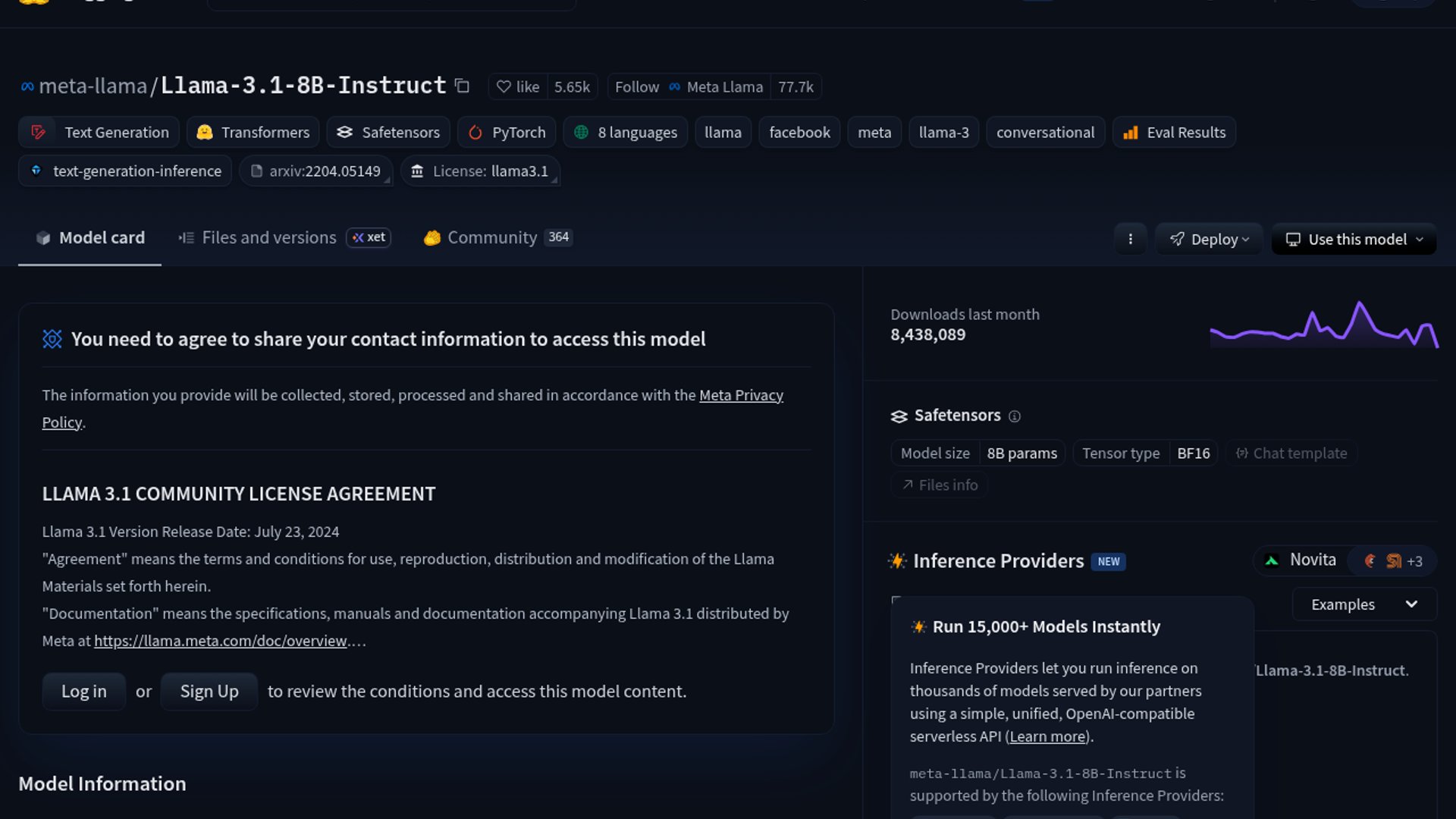The width and height of the screenshot is (1456, 819).
Task: Open the Community tab
Action: point(491,238)
